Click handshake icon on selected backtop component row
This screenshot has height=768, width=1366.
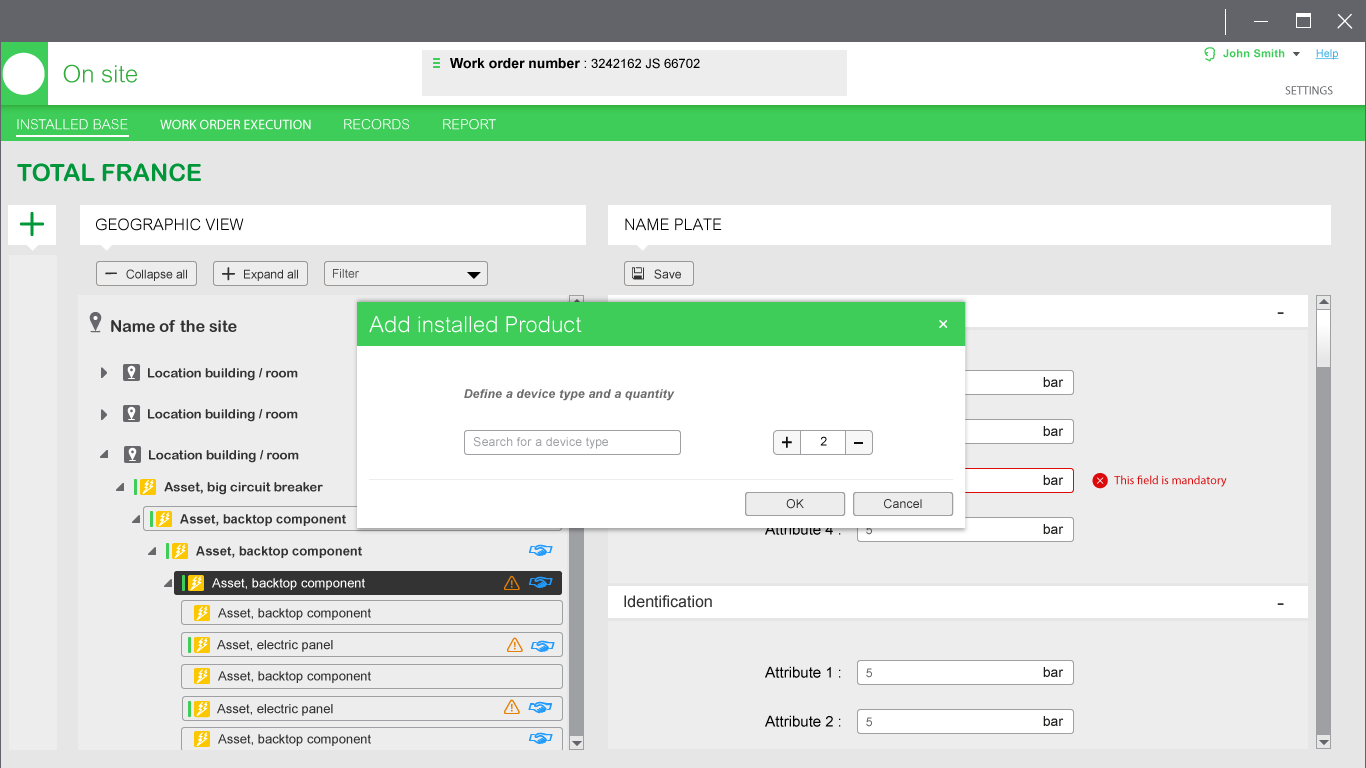[x=541, y=583]
